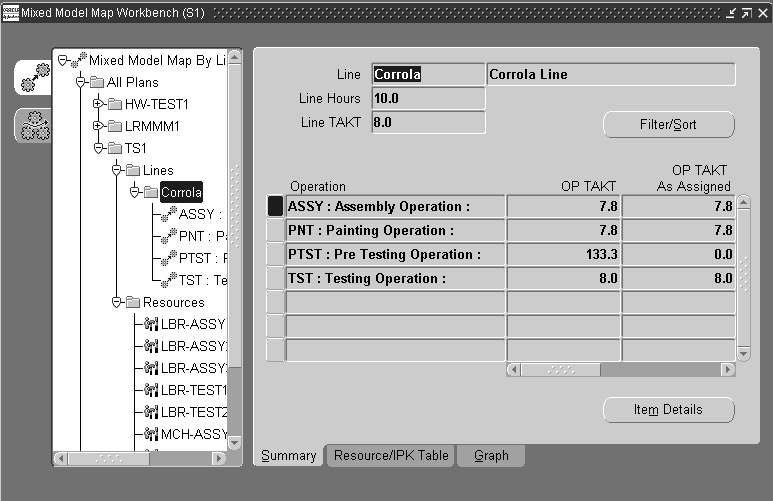Click the Line Hours field
Screen dimensions: 773x501
click(428, 99)
